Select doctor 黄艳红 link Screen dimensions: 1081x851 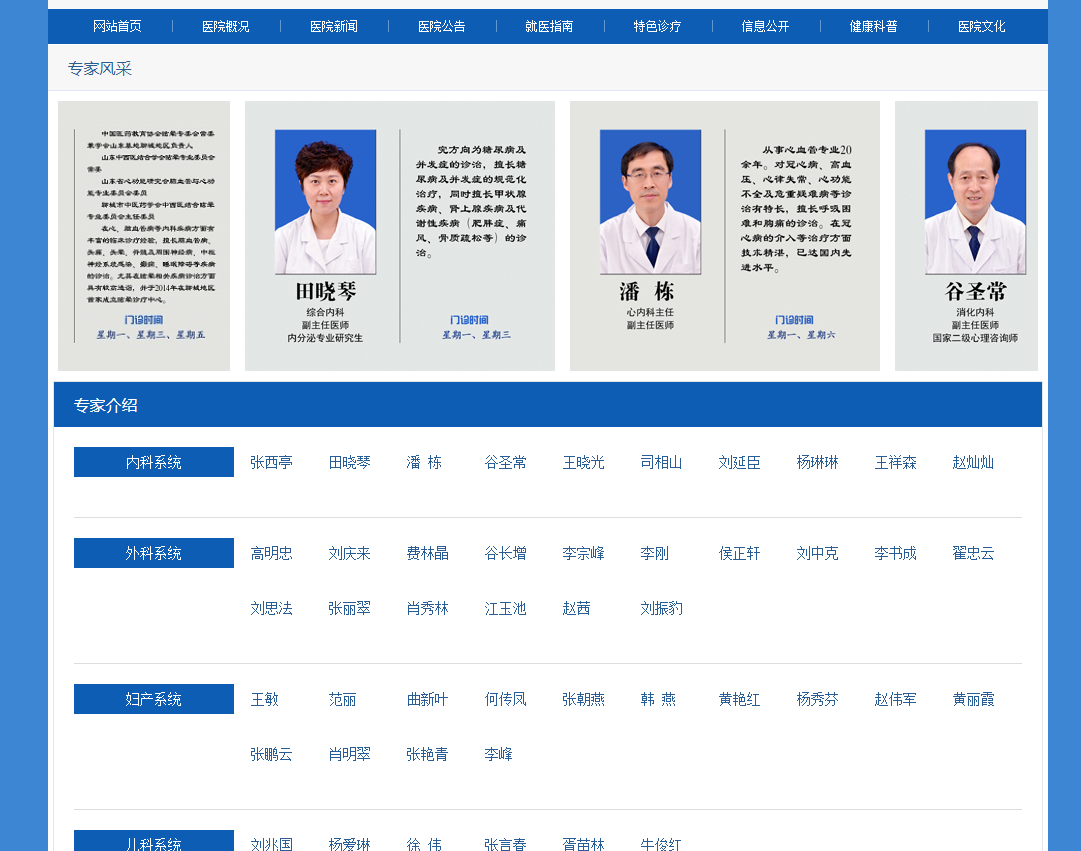point(739,699)
